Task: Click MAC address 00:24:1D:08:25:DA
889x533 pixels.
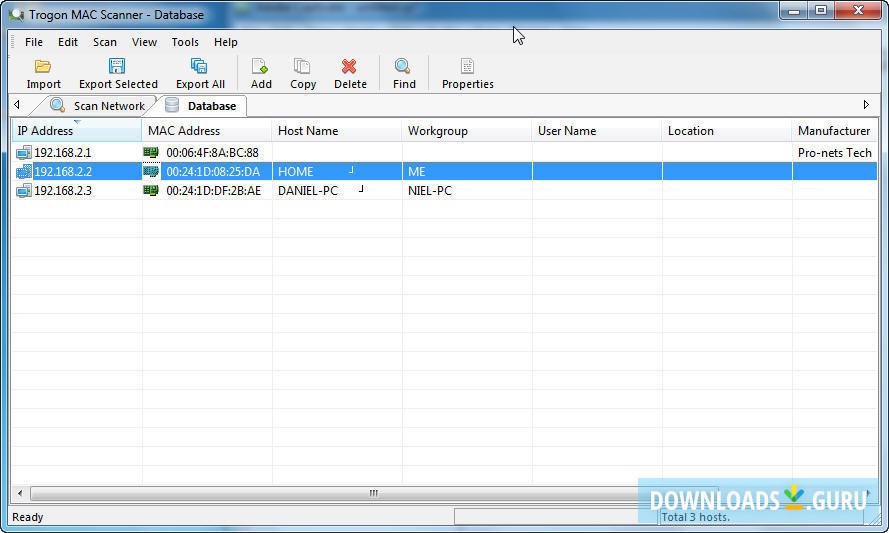Action: (213, 171)
